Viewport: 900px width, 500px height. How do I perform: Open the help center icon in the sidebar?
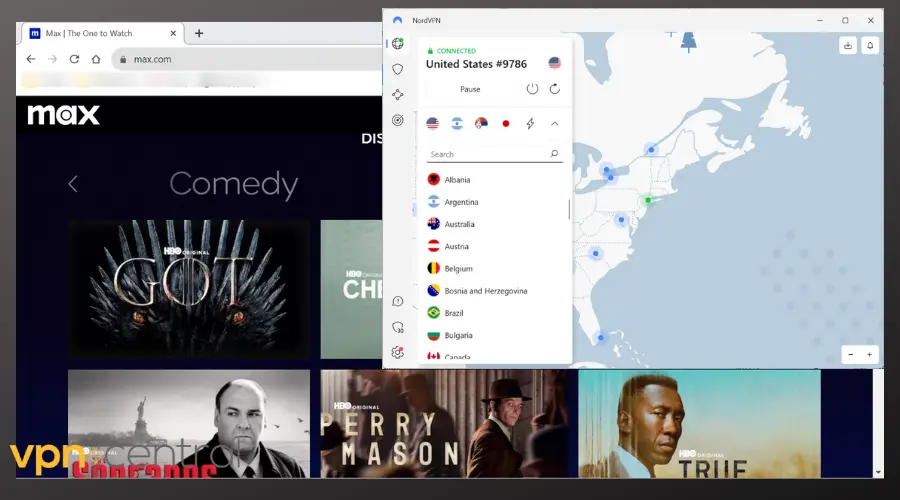pyautogui.click(x=398, y=301)
